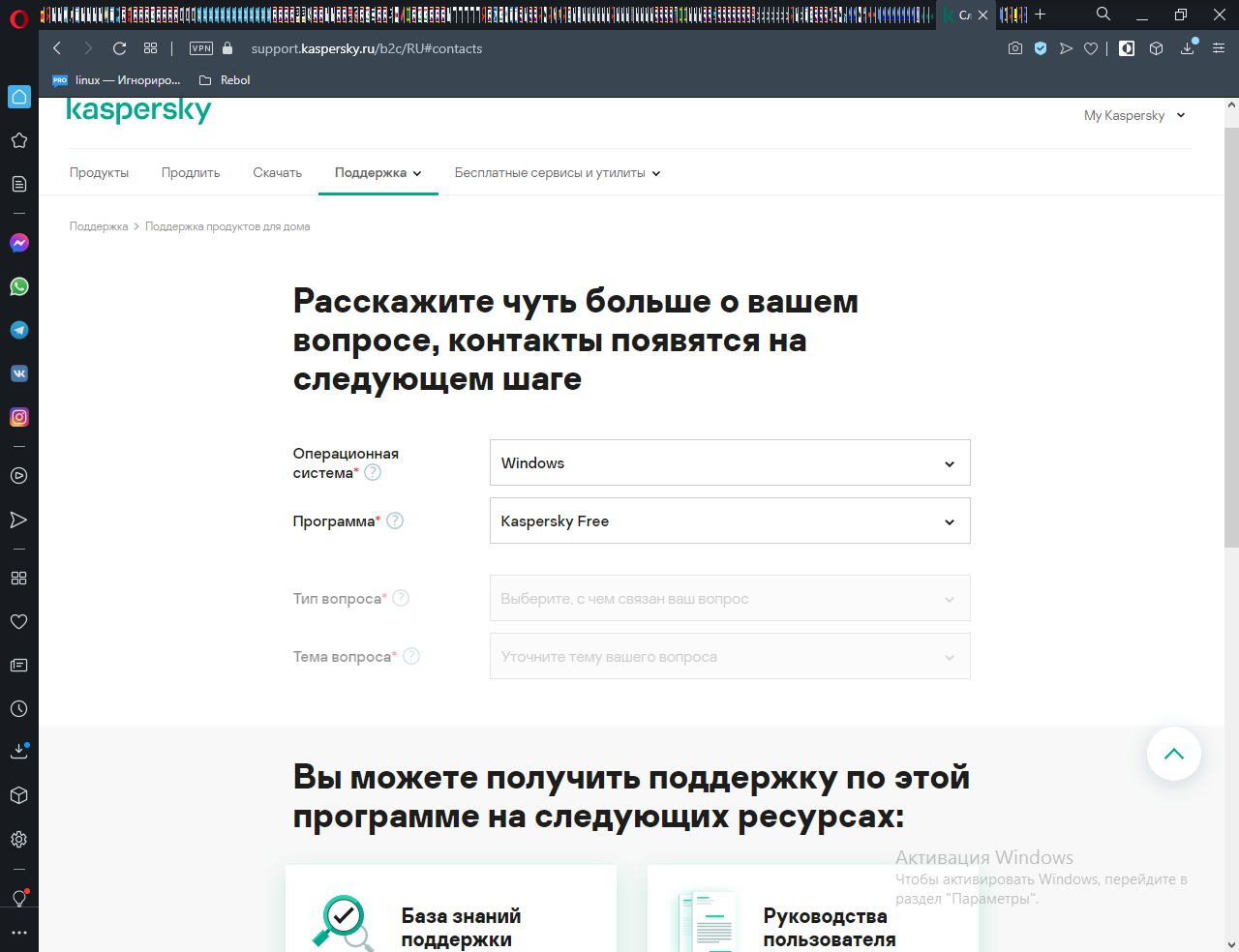The image size is (1239, 952).
Task: Open the Downloads icon in the sidebar
Action: tap(18, 752)
